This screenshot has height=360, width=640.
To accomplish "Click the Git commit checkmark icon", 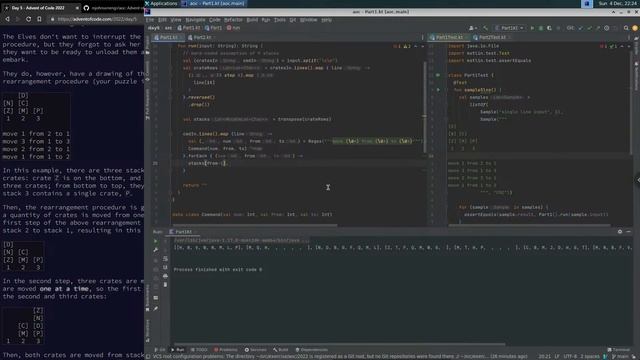I will (589, 28).
